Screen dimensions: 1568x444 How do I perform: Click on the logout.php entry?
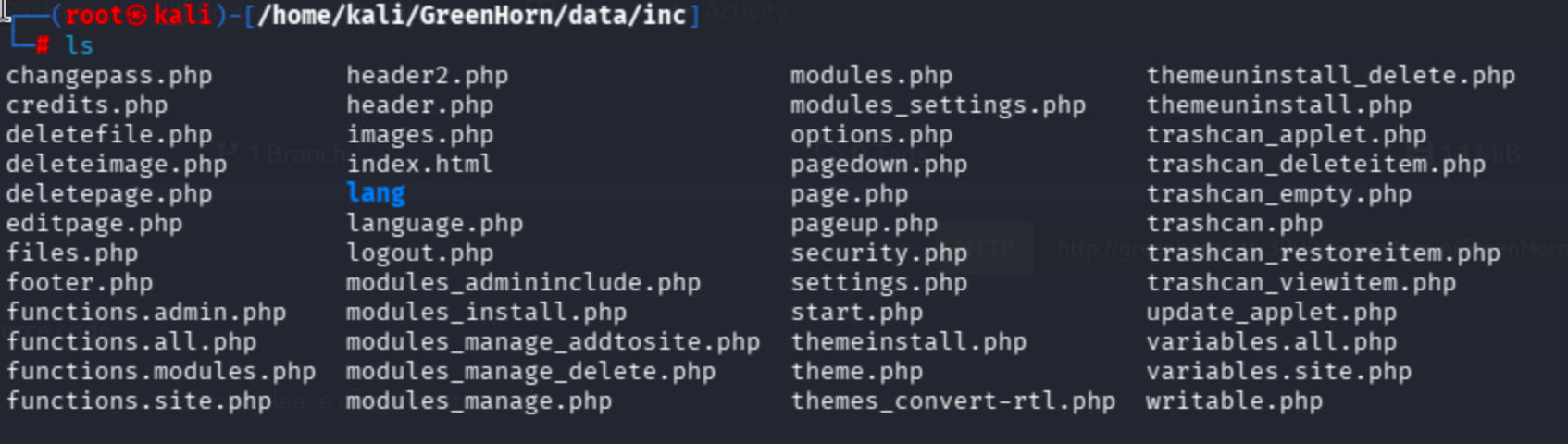(x=419, y=253)
